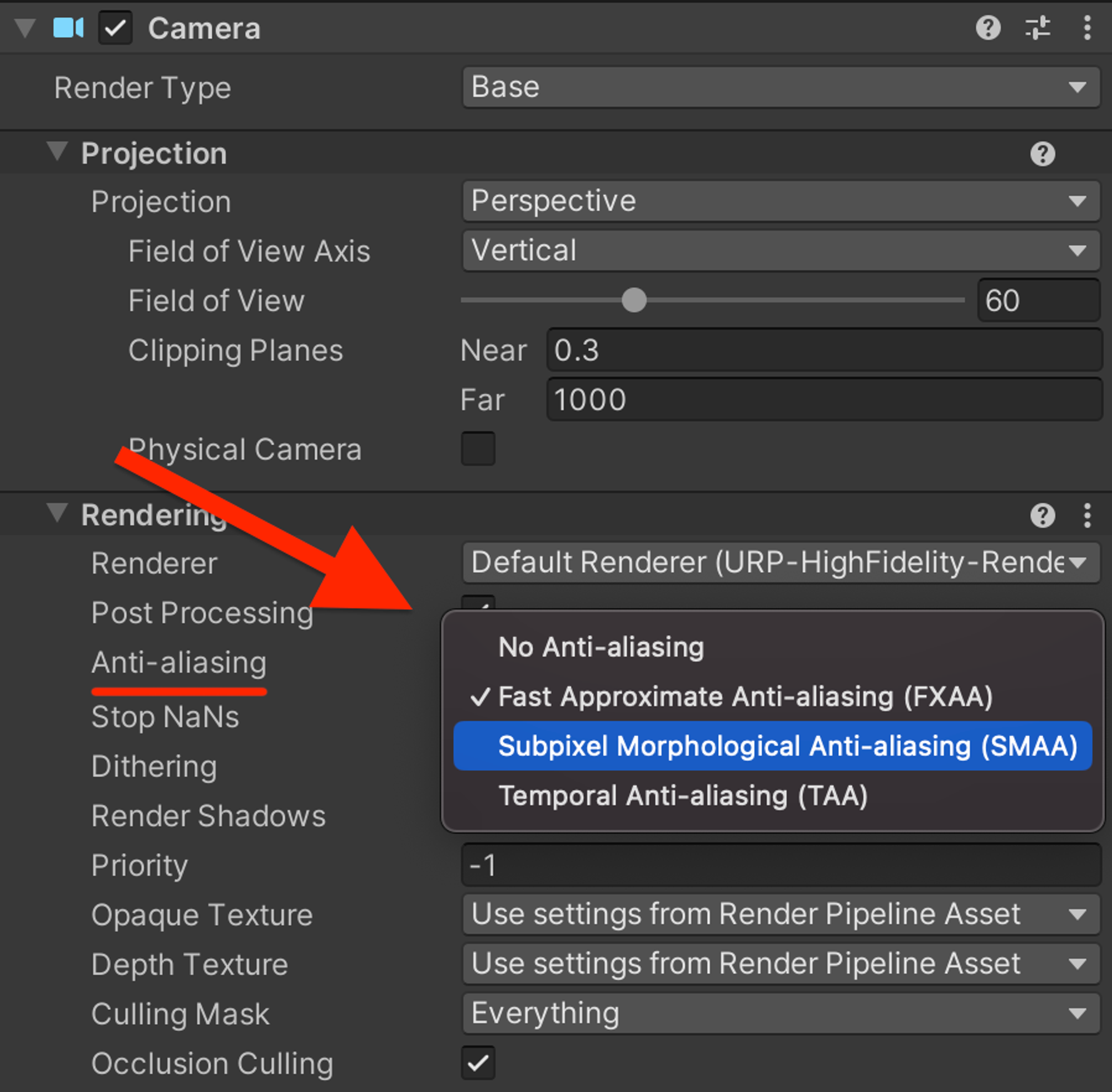Open the Render Type dropdown
The height and width of the screenshot is (1092, 1112).
[x=781, y=87]
